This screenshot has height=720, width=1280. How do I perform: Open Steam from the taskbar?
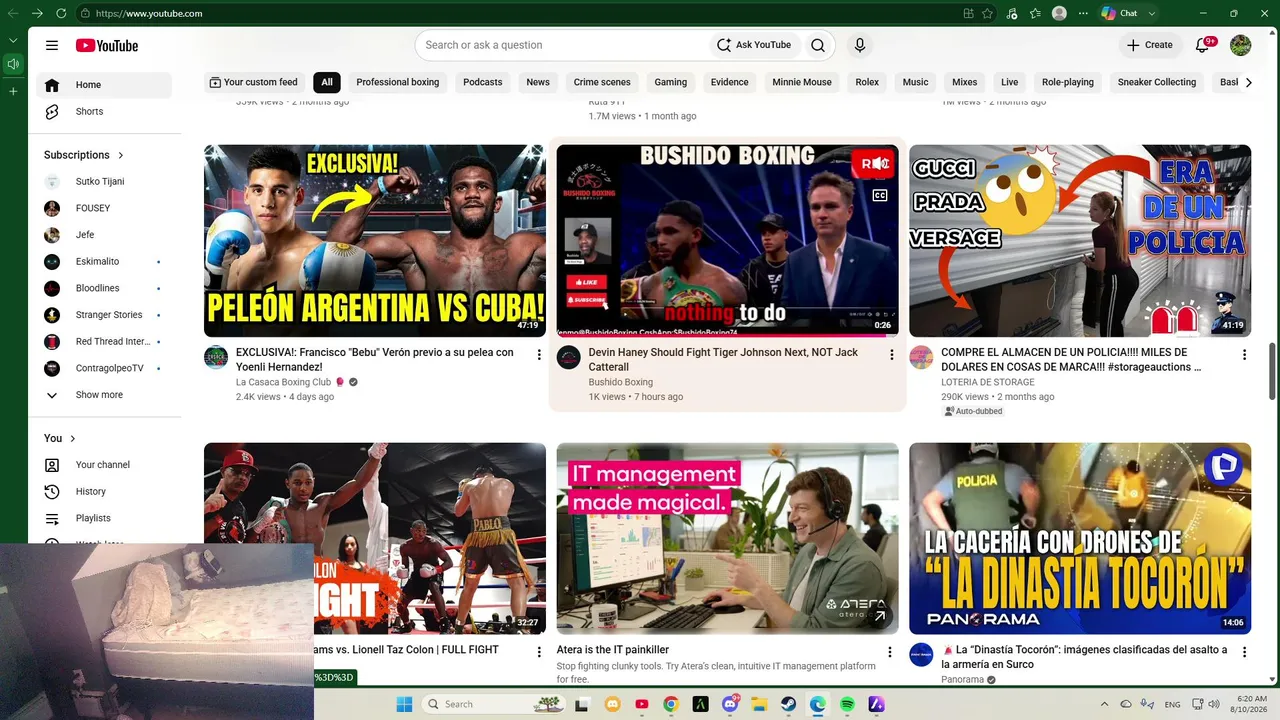[x=788, y=704]
